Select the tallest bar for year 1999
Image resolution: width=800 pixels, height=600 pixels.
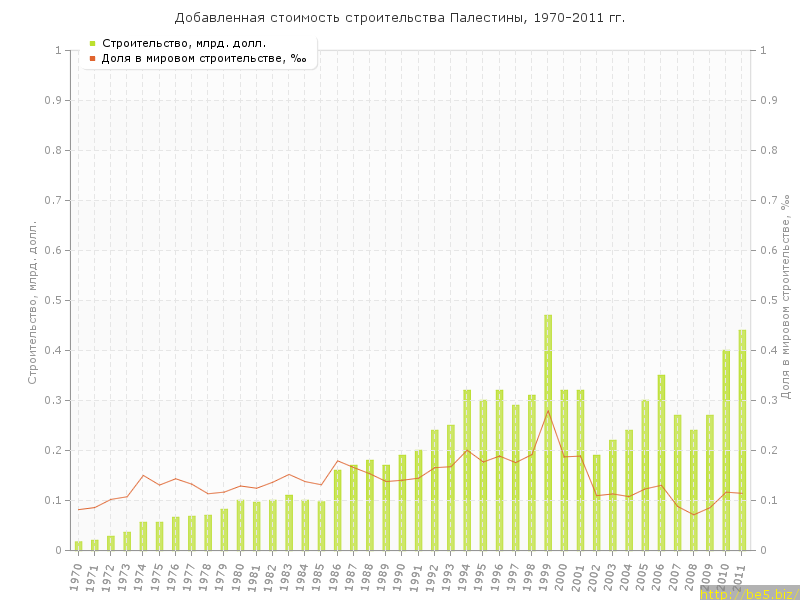point(548,432)
